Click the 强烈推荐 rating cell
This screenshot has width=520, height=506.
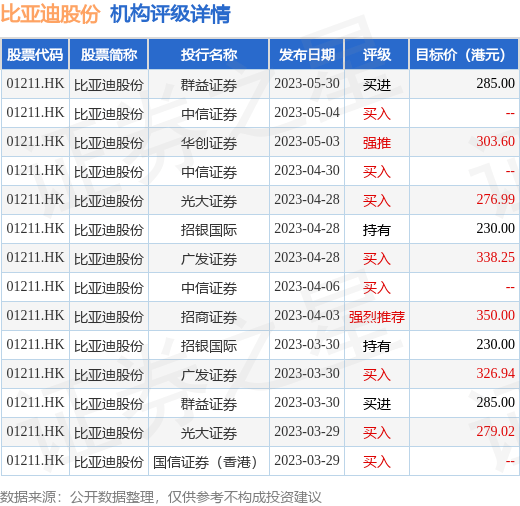[377, 317]
